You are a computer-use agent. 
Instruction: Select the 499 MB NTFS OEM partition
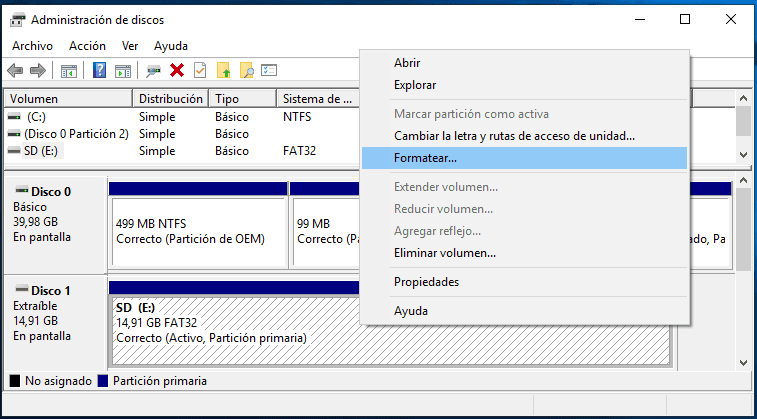click(x=198, y=232)
